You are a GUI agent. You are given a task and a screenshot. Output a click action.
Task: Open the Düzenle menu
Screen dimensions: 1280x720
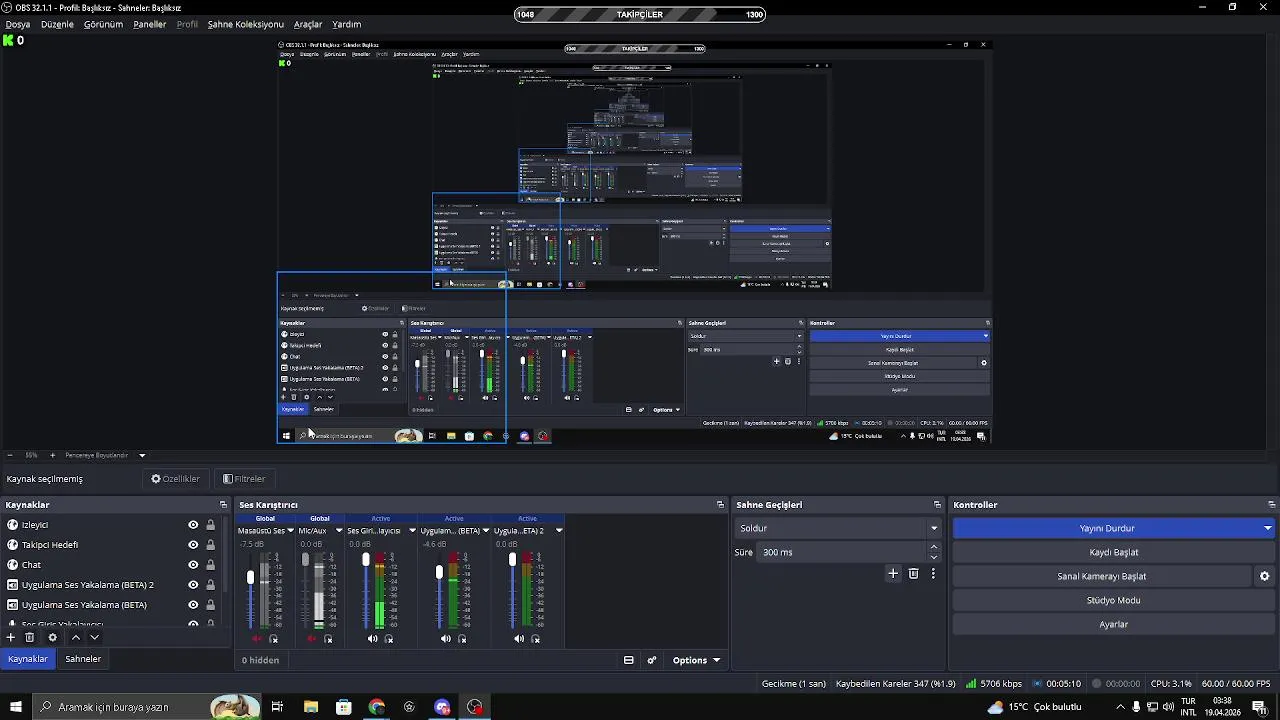pos(57,24)
